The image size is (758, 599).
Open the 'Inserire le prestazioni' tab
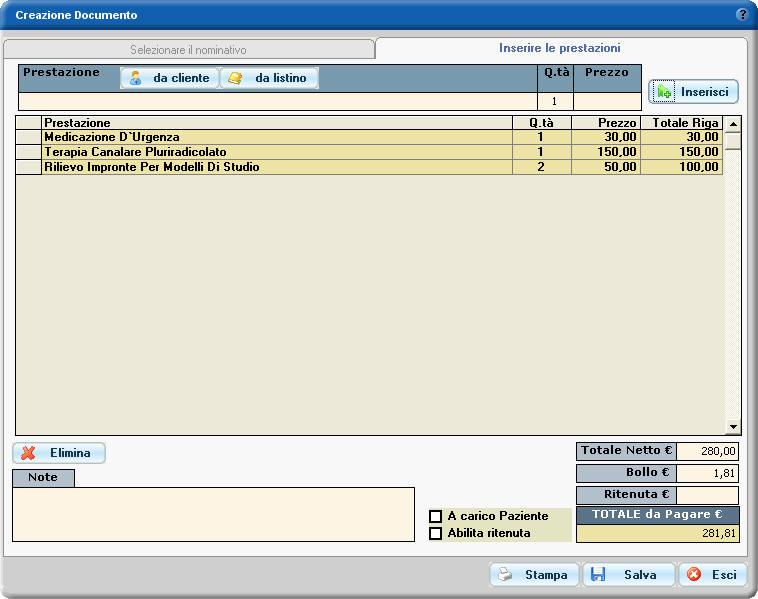(560, 48)
